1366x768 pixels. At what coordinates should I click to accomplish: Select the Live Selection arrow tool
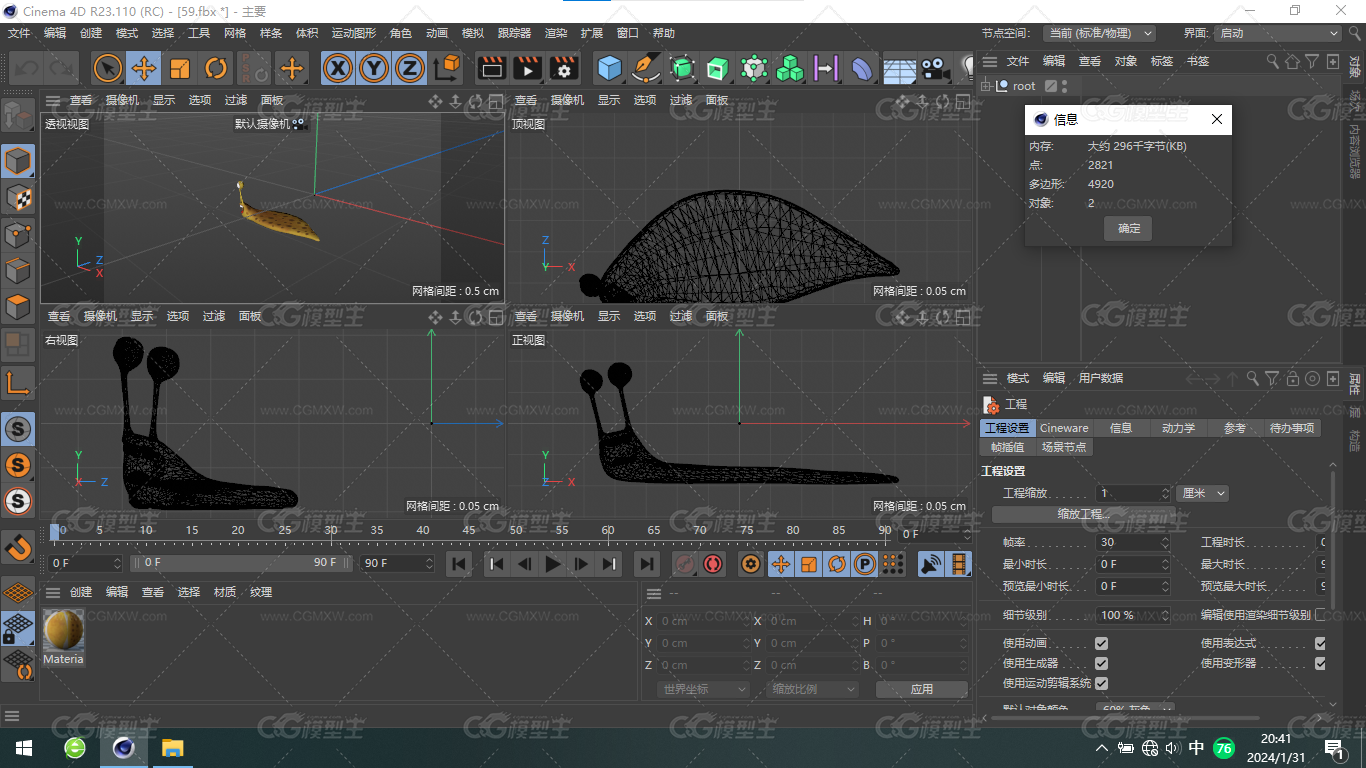pos(108,68)
